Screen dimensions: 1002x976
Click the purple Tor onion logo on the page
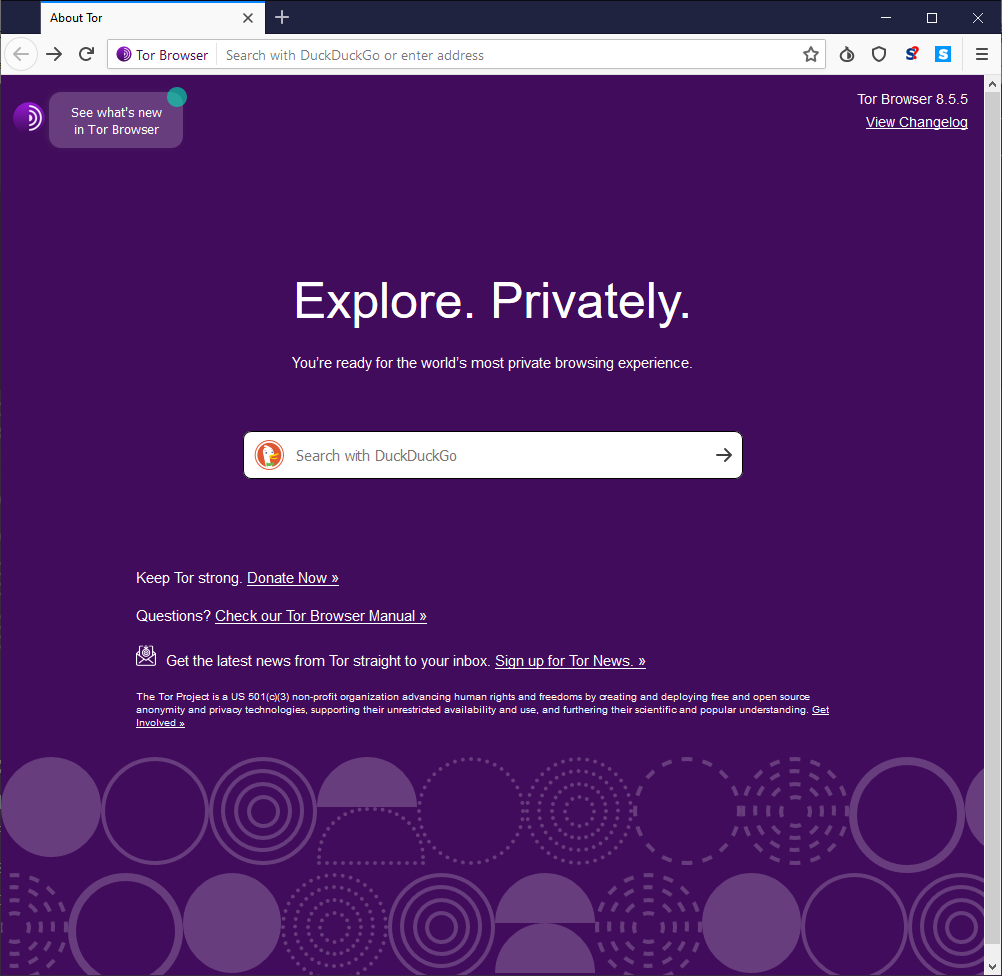pos(28,117)
